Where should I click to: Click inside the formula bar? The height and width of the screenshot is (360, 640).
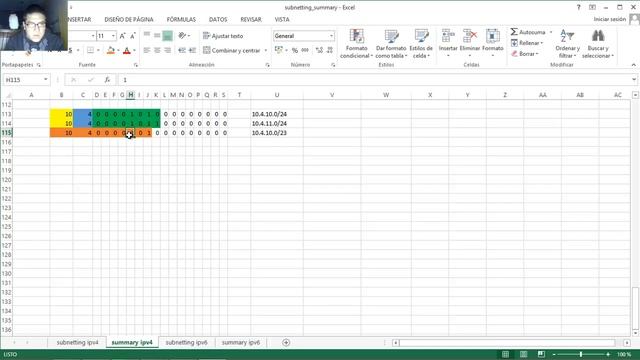375,80
